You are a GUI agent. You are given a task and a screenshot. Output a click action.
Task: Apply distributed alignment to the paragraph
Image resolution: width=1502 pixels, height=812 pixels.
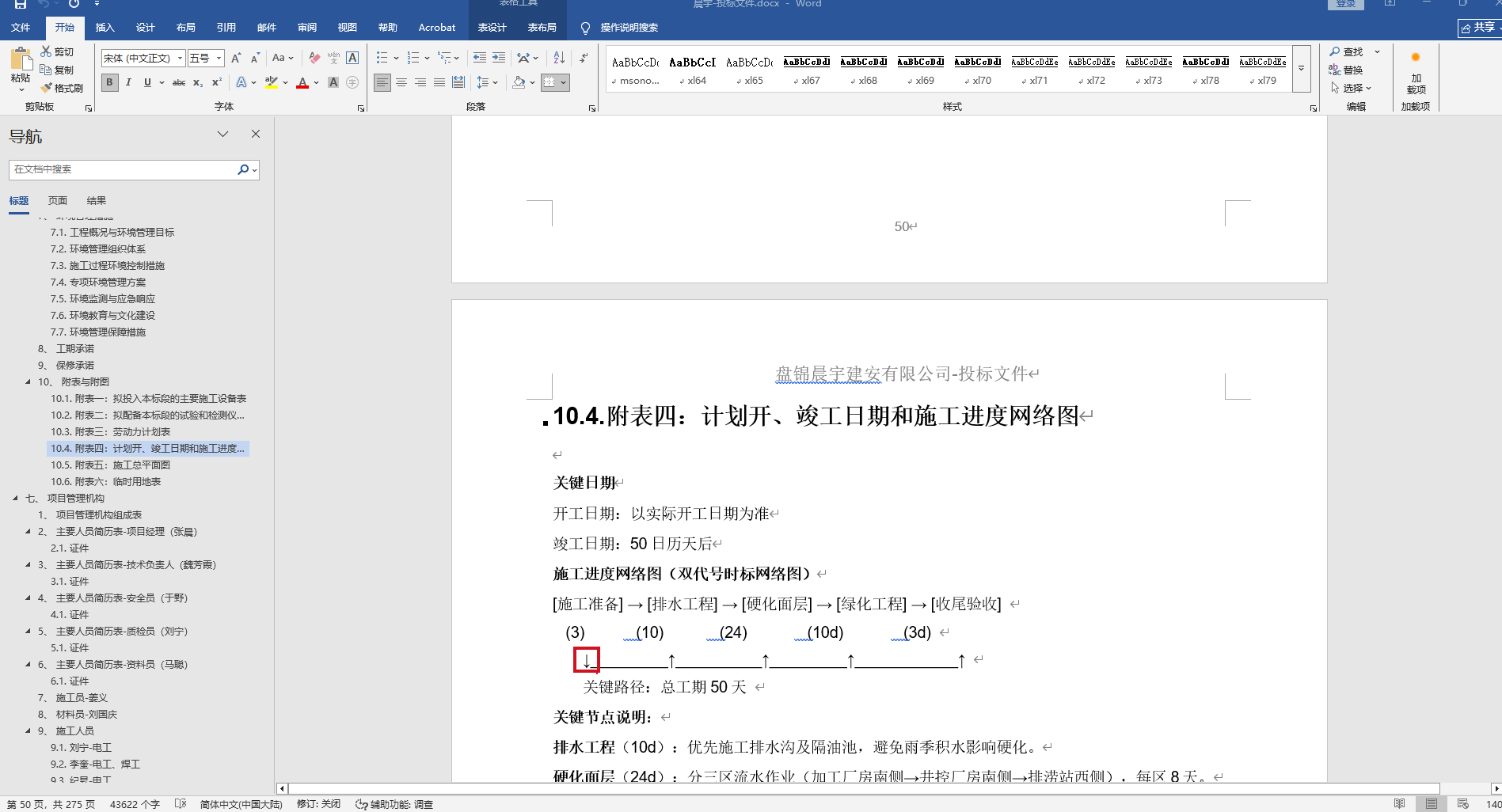[x=458, y=82]
